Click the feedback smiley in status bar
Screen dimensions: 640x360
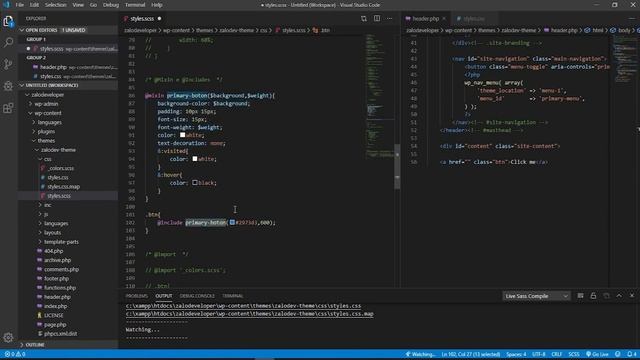[x=618, y=354]
